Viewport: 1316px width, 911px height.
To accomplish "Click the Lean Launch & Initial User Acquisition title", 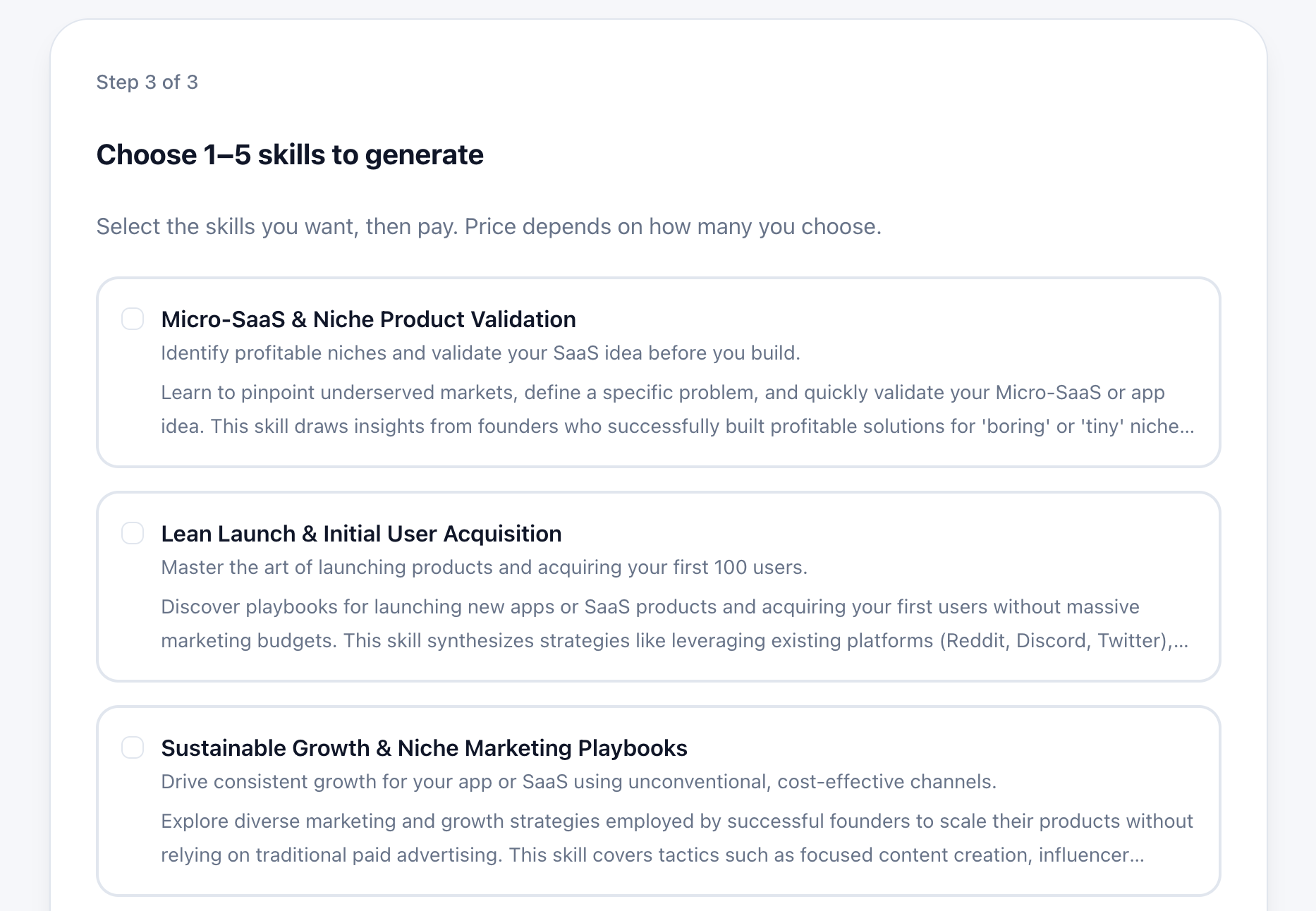I will coord(362,534).
